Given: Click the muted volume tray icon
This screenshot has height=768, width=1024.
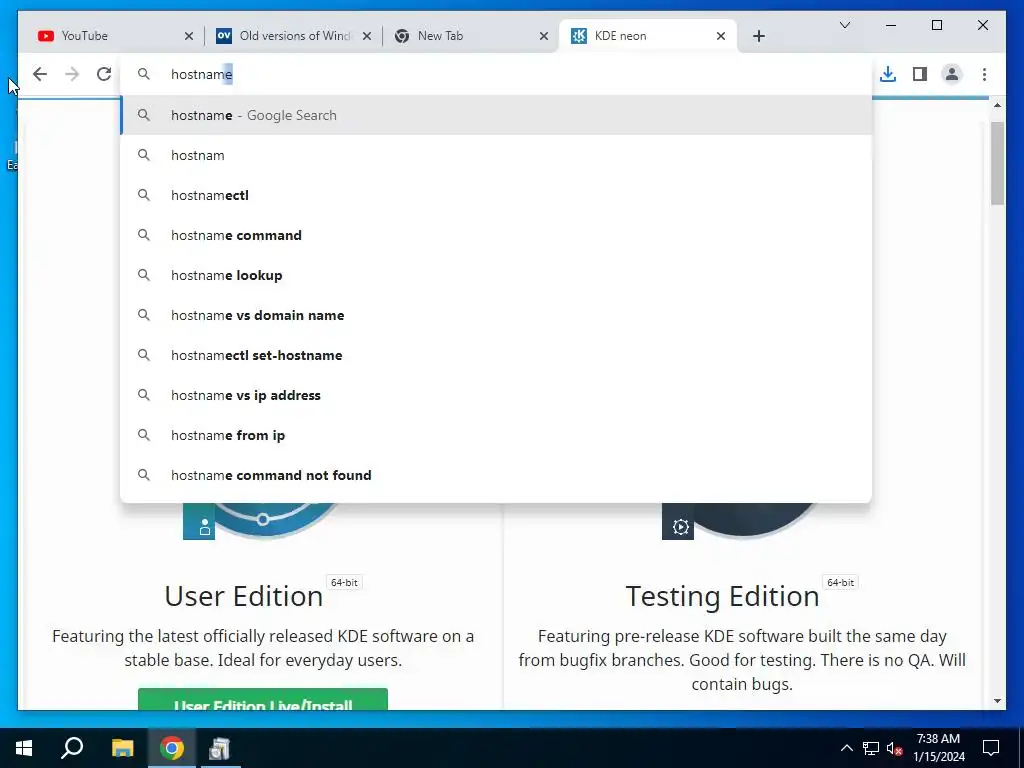Looking at the screenshot, I should pyautogui.click(x=895, y=748).
